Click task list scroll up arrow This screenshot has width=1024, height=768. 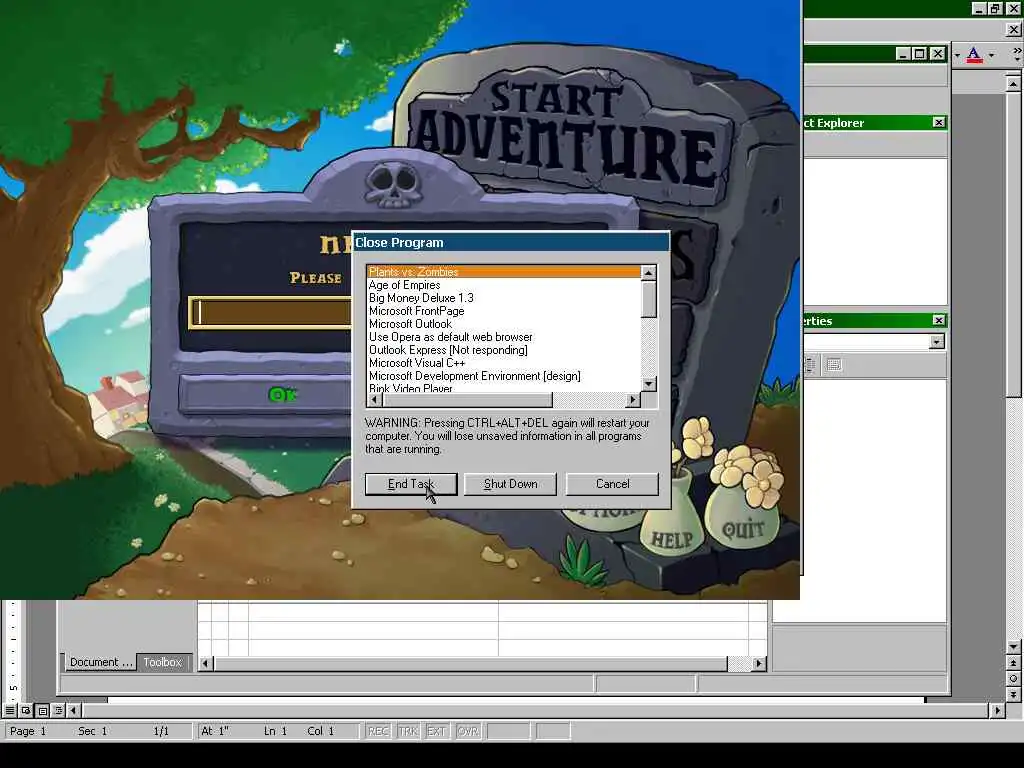(x=648, y=272)
